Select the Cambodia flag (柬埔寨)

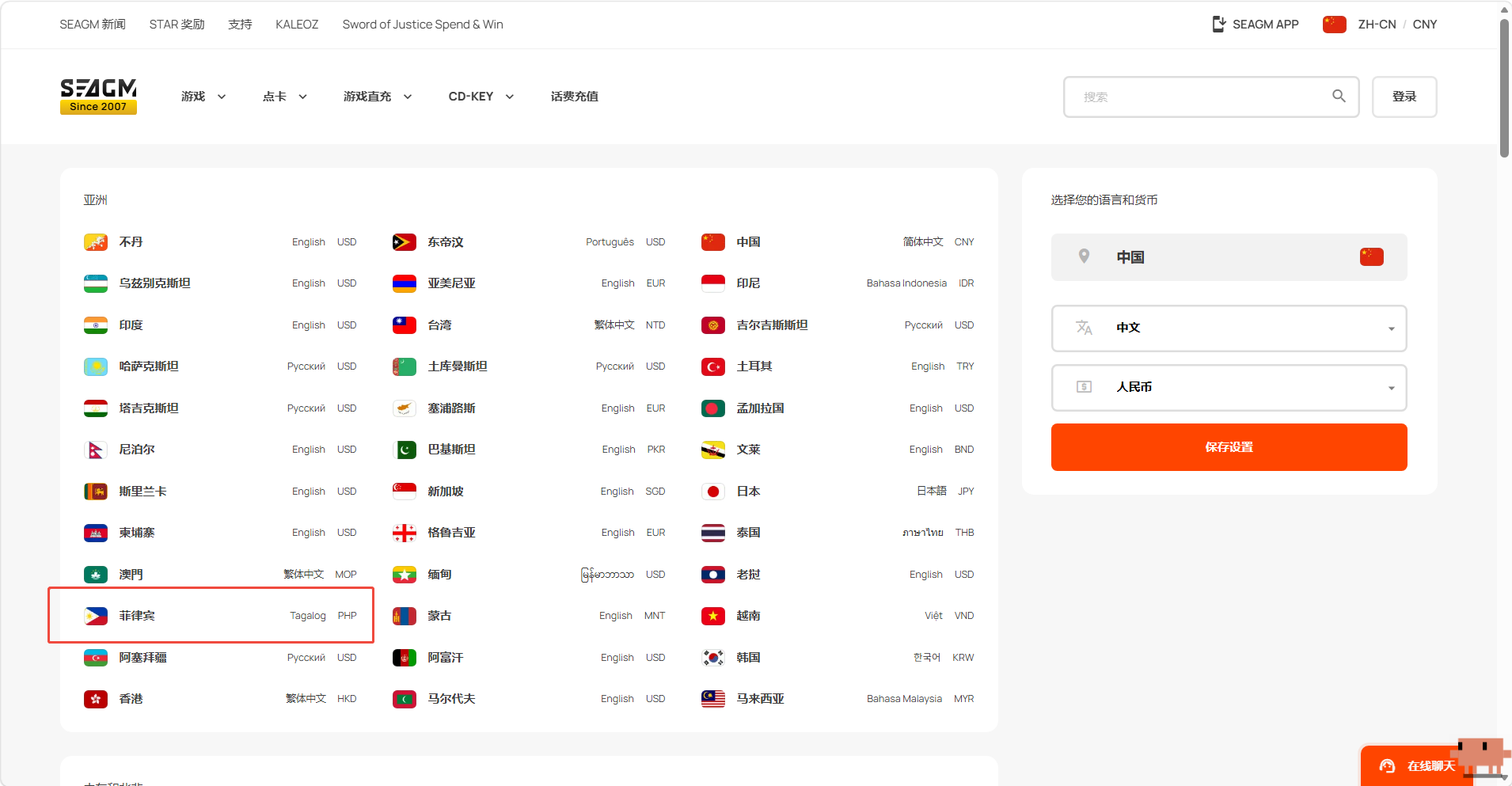point(96,533)
